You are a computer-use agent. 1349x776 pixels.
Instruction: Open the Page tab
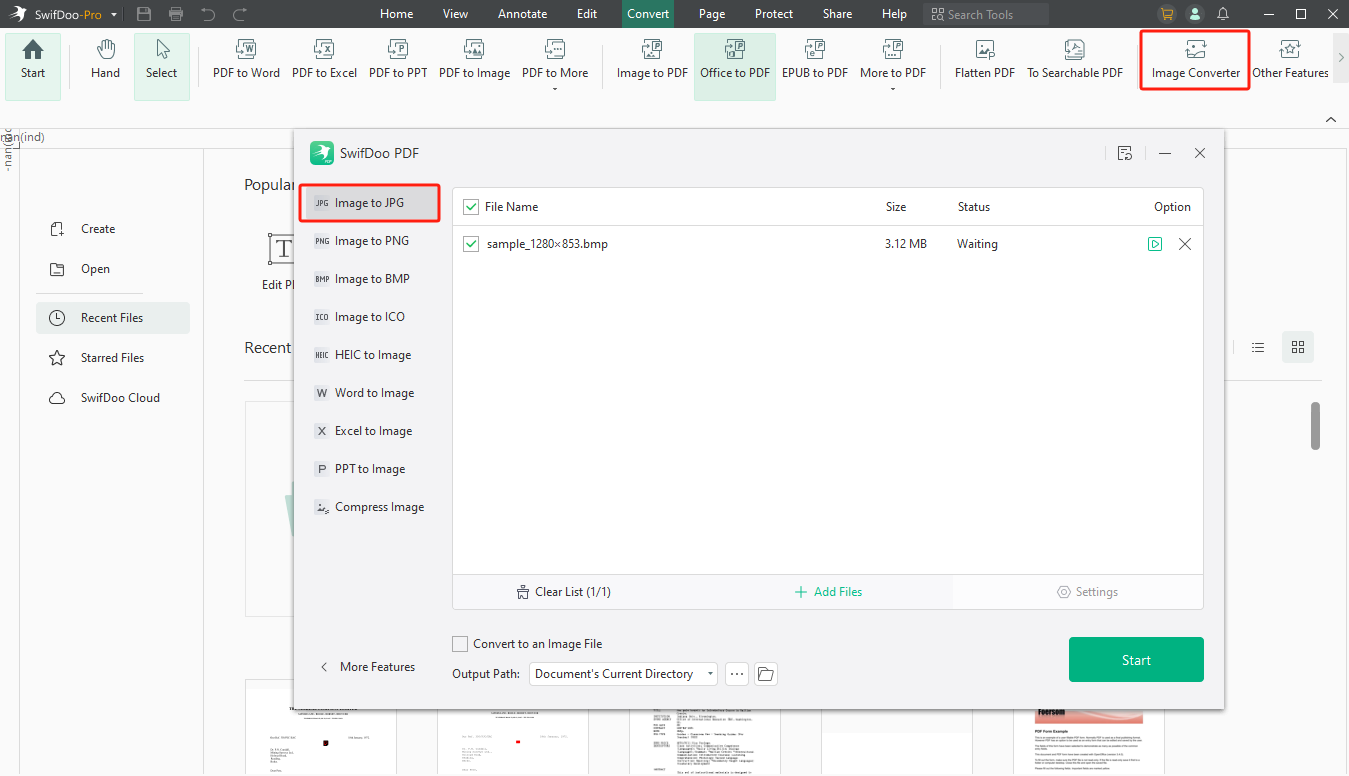tap(712, 14)
